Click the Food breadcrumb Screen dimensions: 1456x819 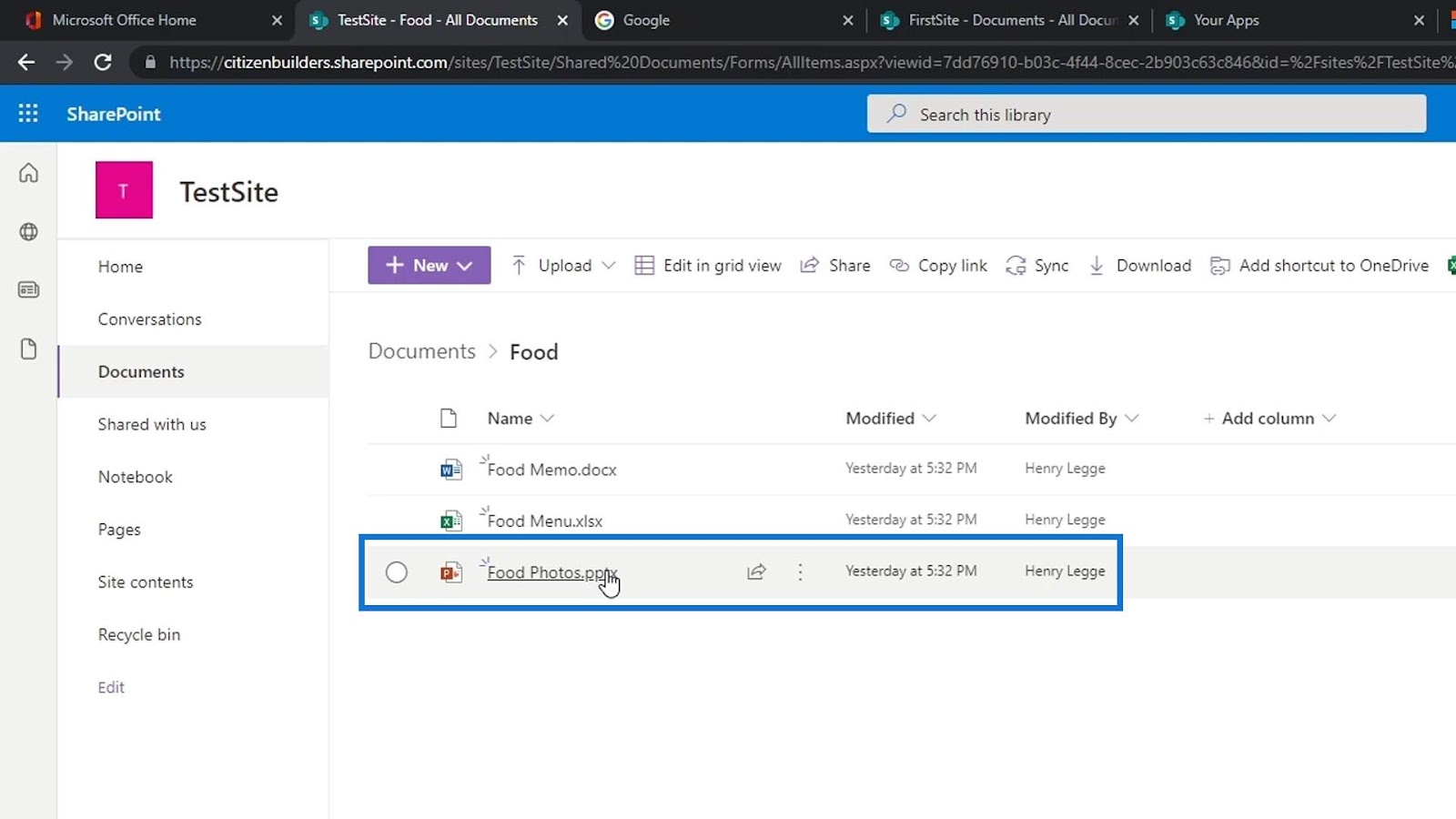point(533,351)
